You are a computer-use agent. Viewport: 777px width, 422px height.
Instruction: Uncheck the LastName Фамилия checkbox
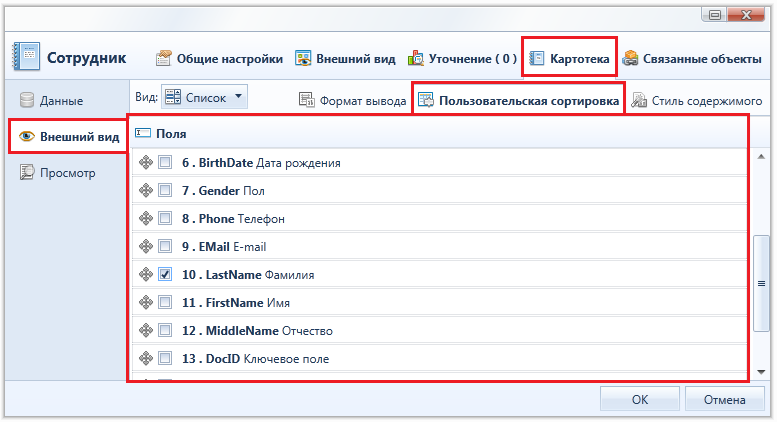pos(165,274)
